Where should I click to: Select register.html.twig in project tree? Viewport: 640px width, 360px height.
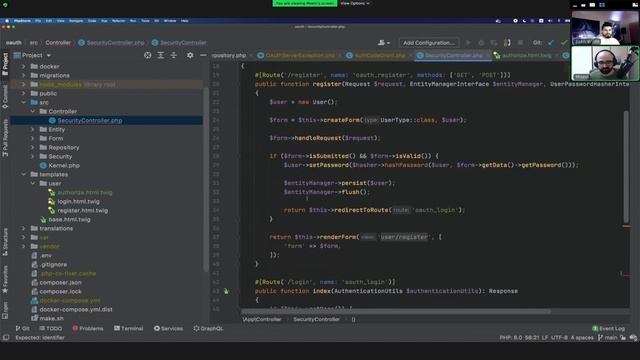[x=78, y=210]
